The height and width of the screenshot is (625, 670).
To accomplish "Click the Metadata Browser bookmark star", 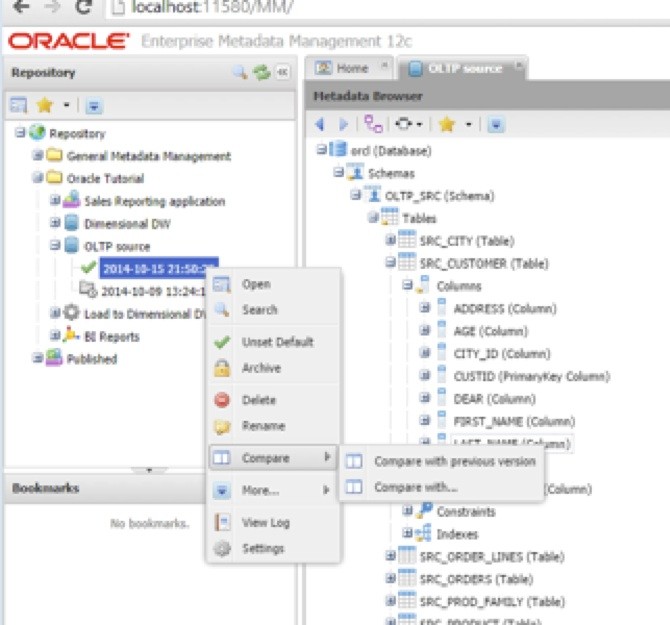I will coord(447,124).
